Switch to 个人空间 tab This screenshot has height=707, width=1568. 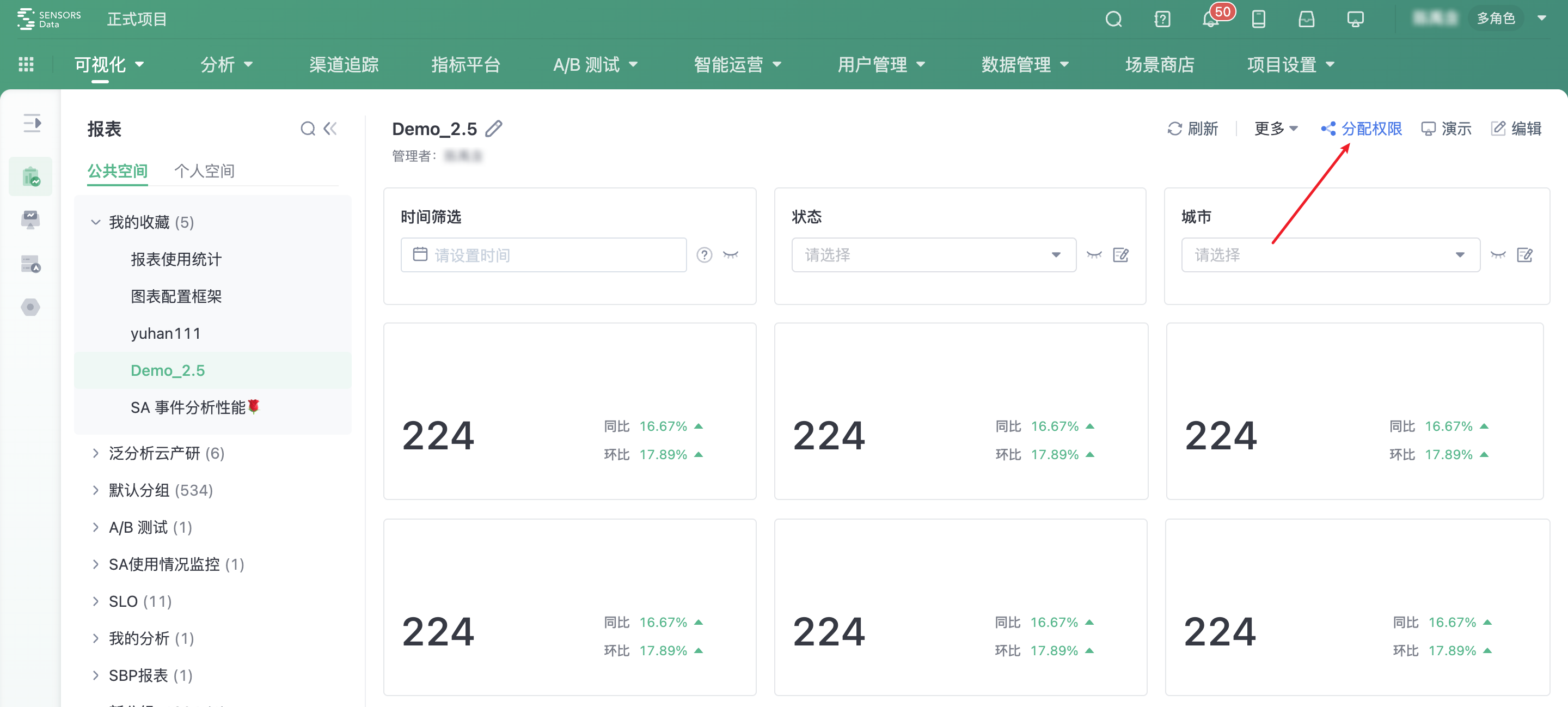204,171
